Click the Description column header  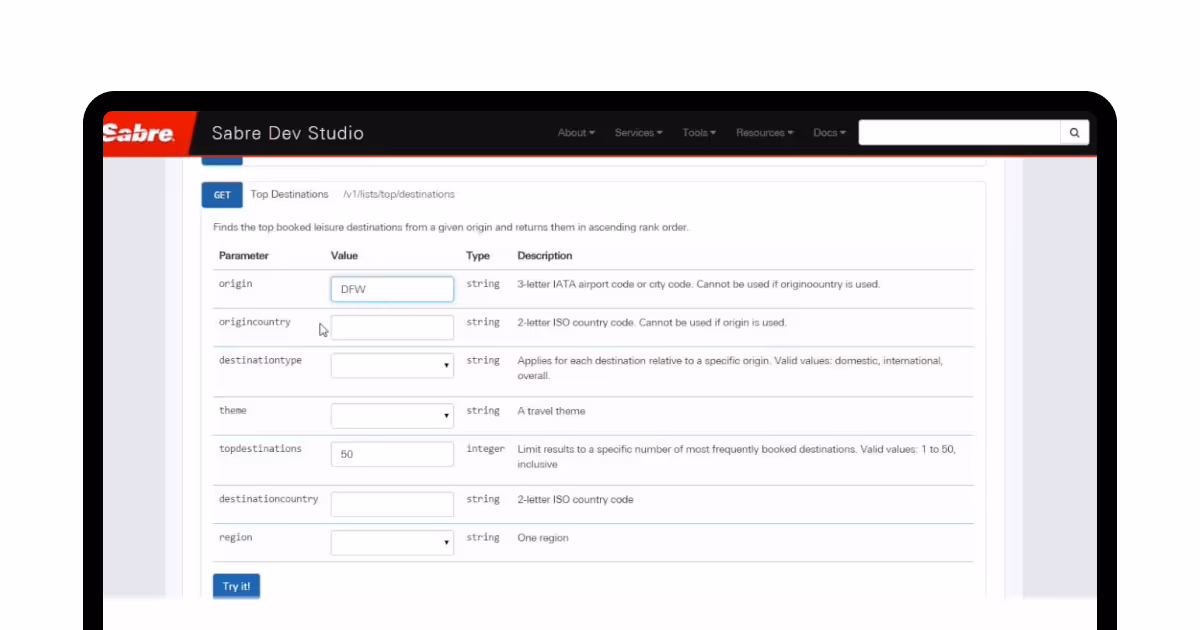pyautogui.click(x=545, y=256)
